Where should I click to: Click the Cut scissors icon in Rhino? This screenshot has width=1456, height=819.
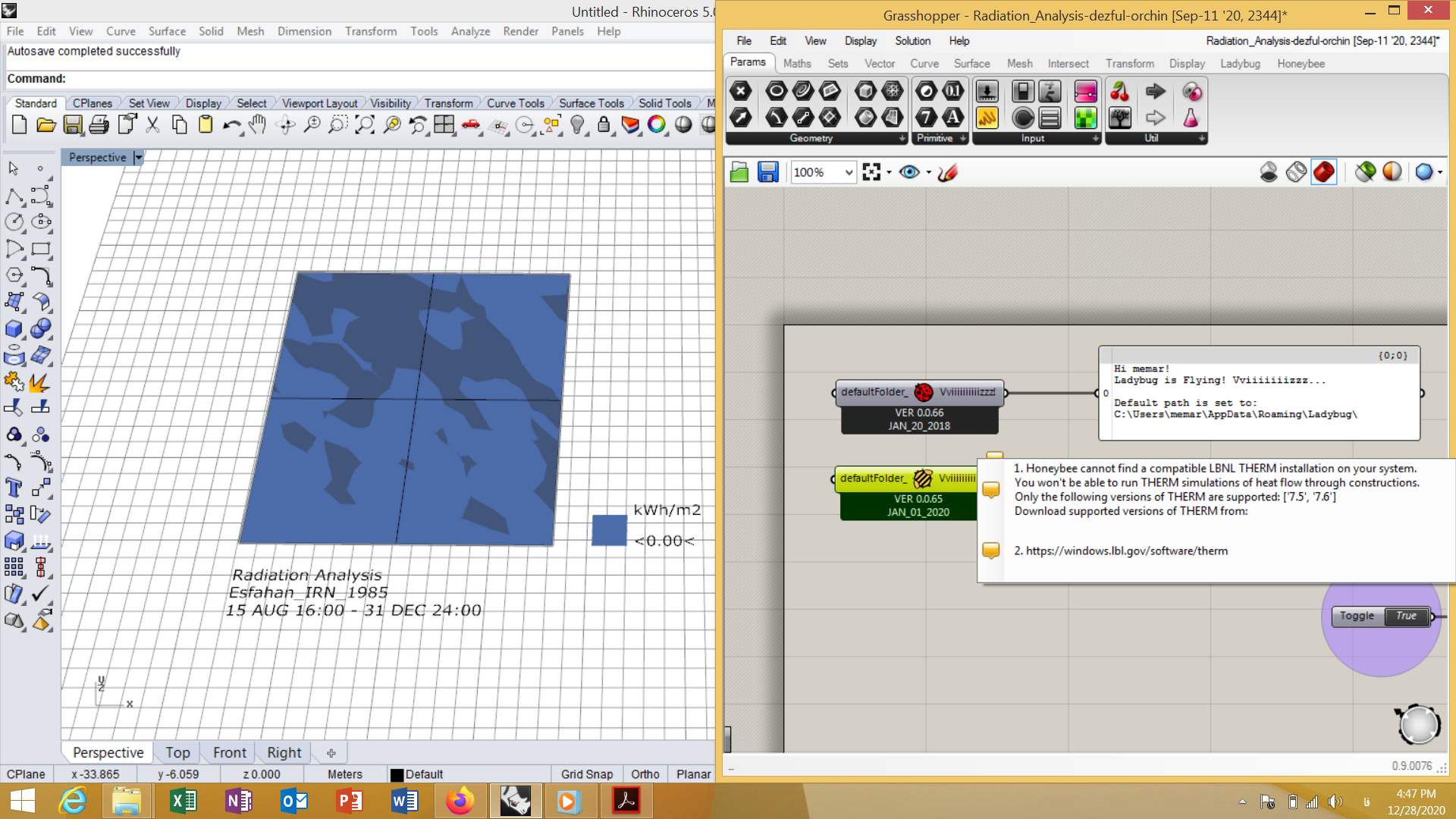coord(152,125)
